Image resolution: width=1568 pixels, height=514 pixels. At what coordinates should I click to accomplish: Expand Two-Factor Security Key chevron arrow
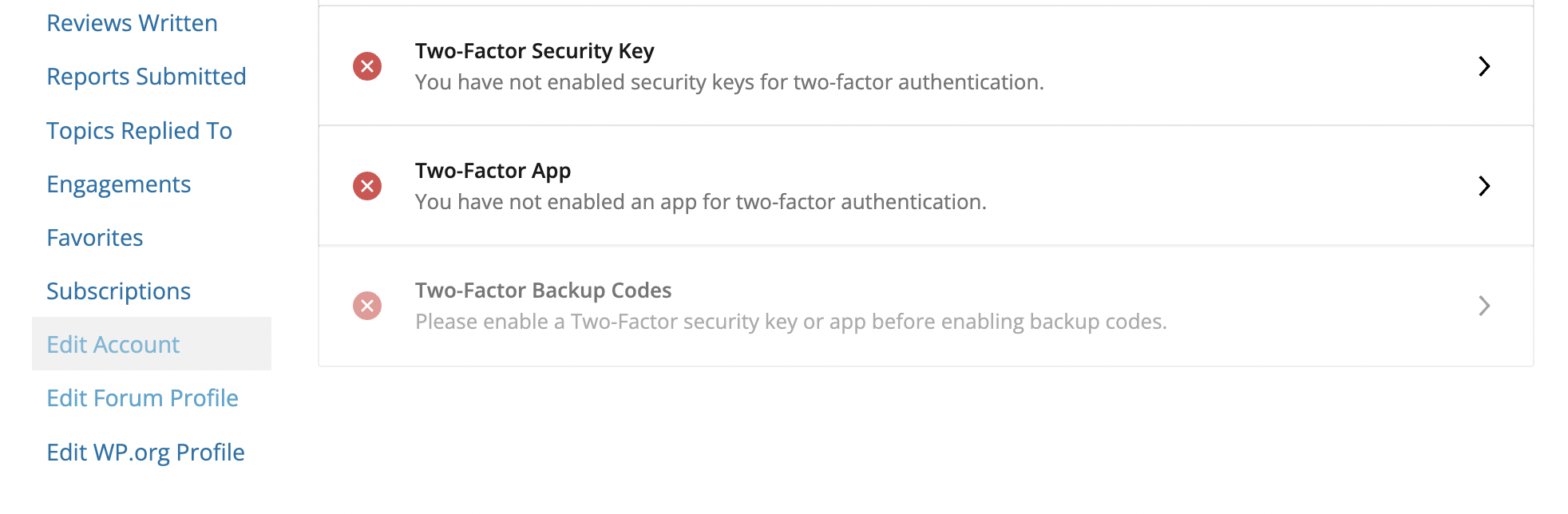pyautogui.click(x=1484, y=66)
